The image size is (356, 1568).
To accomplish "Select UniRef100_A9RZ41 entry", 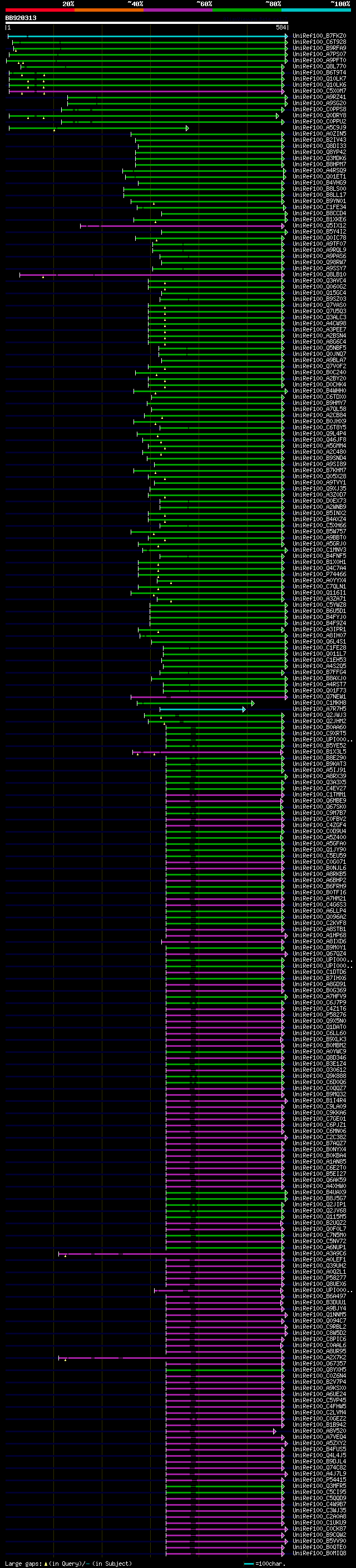I will pos(319,97).
